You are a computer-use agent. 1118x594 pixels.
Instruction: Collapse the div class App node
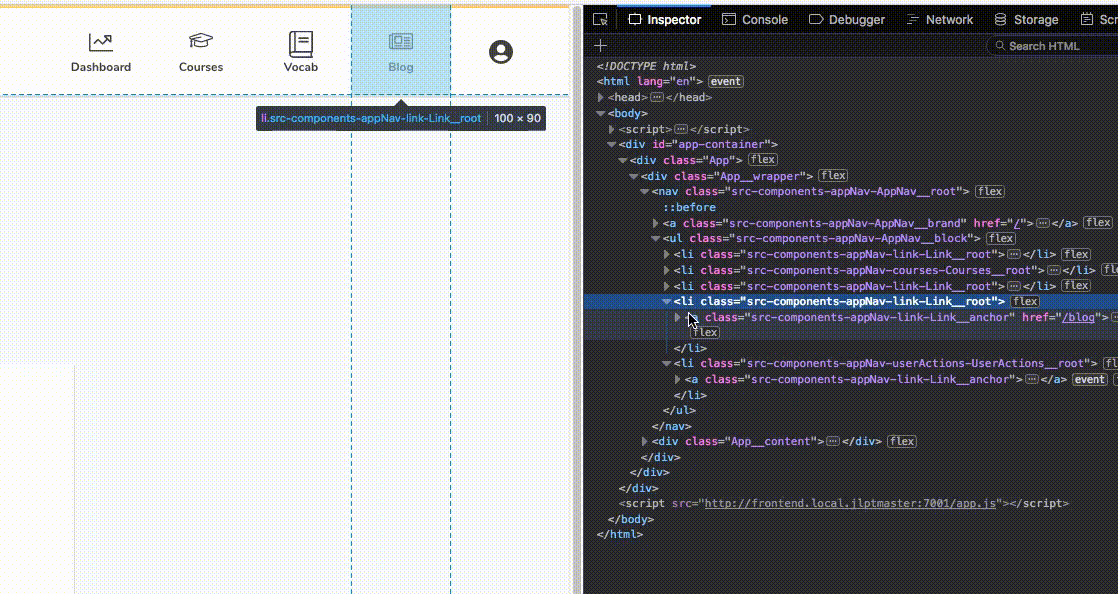(622, 160)
